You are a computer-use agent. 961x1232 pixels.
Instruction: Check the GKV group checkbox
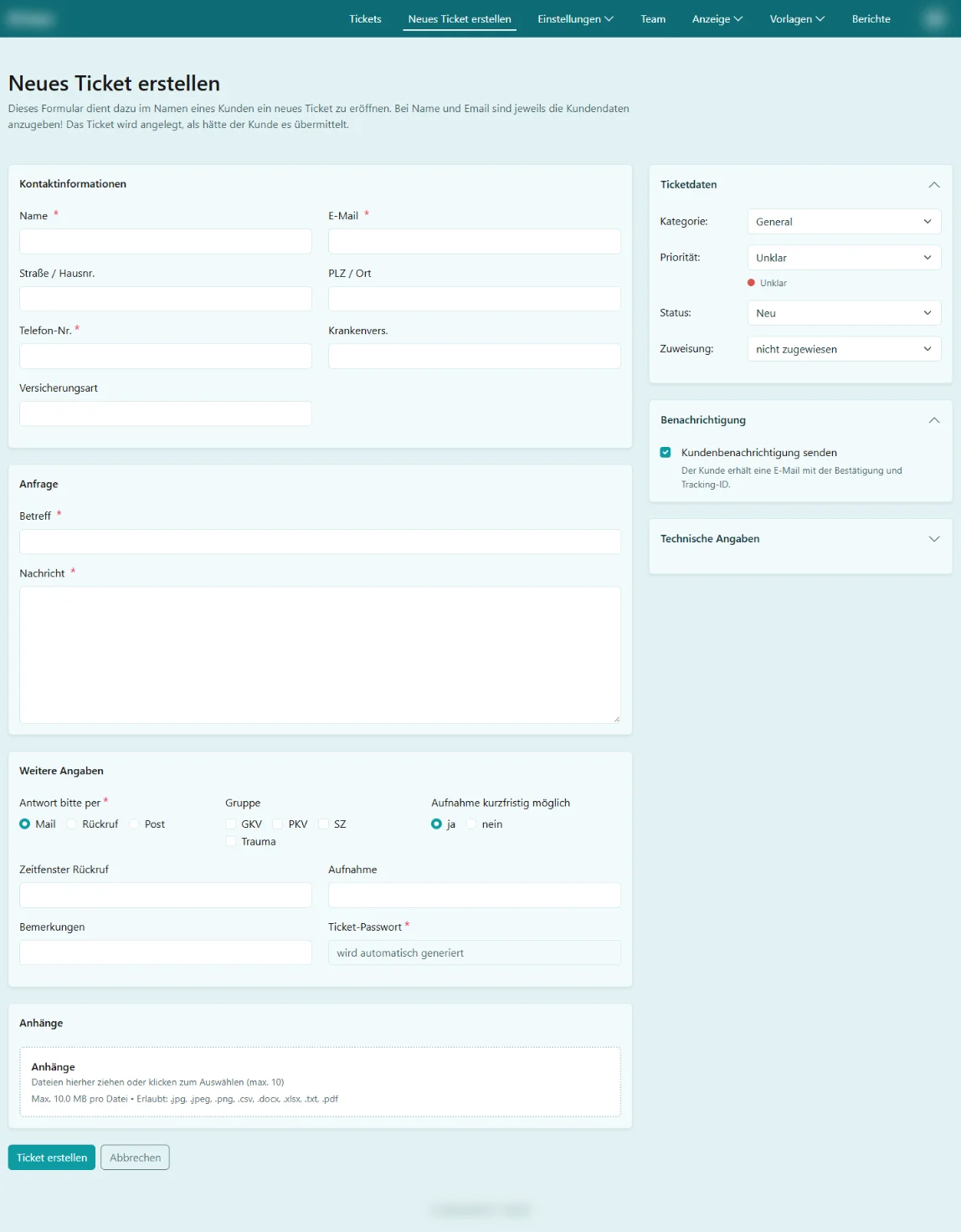(x=231, y=824)
